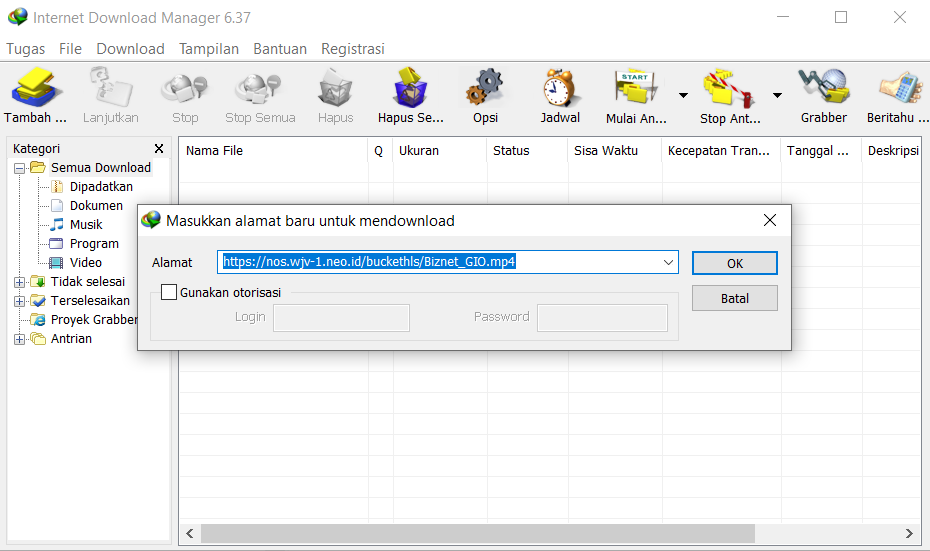Click the Stop toolbar icon

[184, 88]
